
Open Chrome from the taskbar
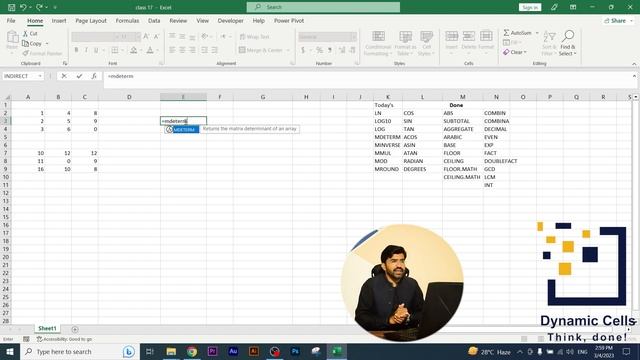[x=192, y=351]
